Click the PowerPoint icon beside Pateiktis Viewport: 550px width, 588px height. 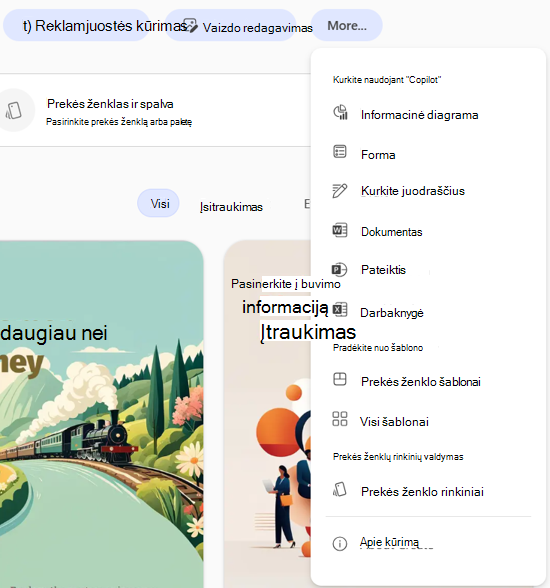(339, 269)
